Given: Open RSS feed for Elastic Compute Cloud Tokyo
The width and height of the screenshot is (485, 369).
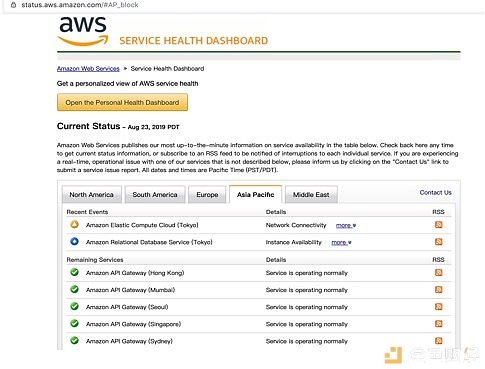Looking at the screenshot, I should click(438, 225).
